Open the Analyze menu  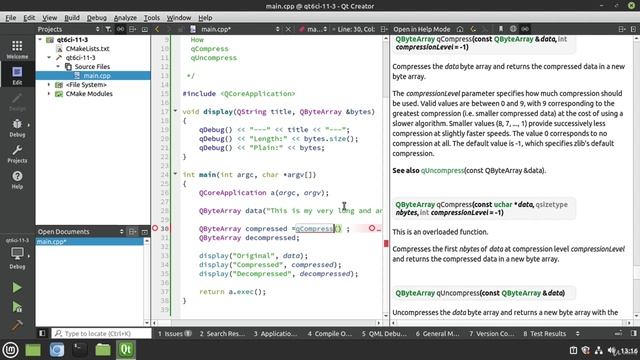pyautogui.click(x=125, y=18)
